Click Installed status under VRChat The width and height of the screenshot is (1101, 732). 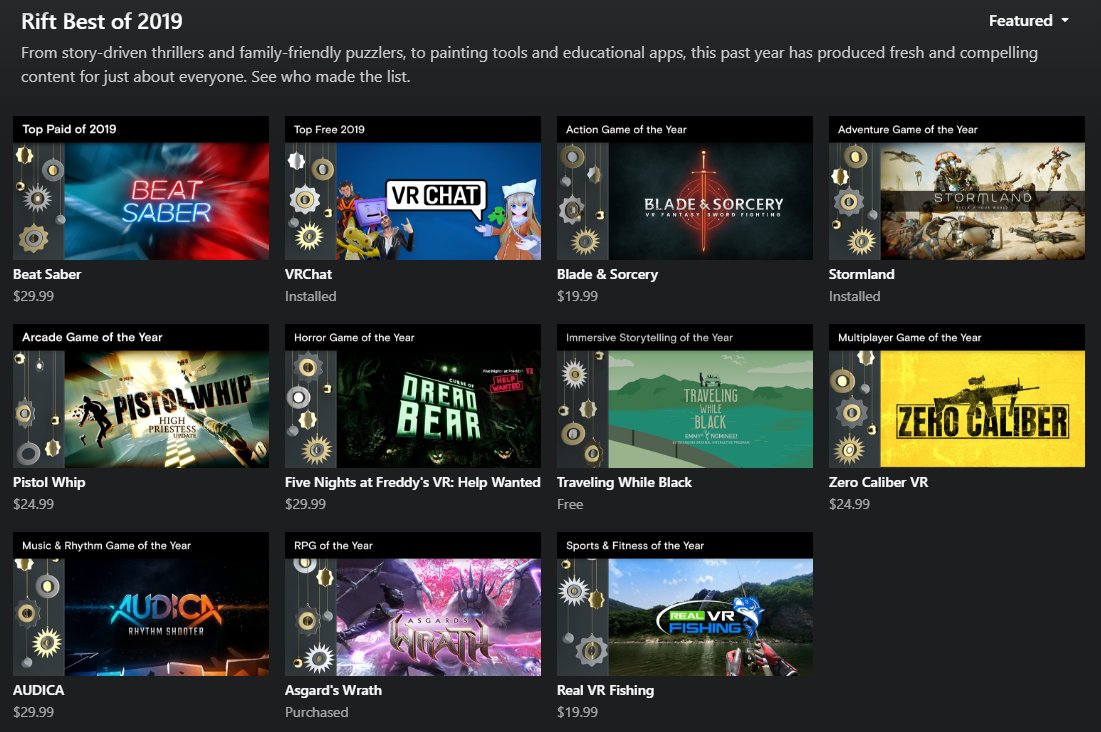click(x=310, y=296)
